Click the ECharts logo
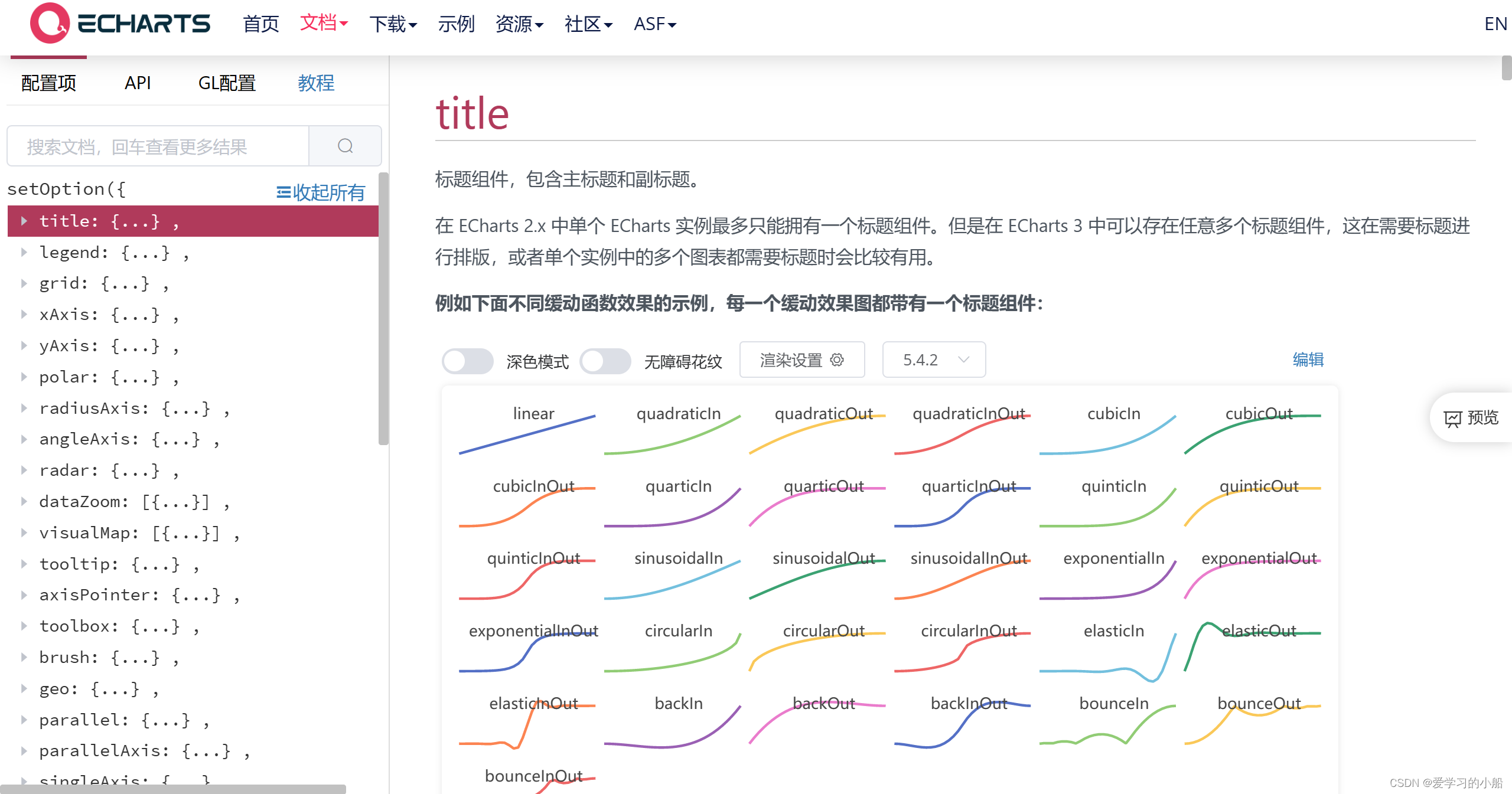Image resolution: width=1512 pixels, height=794 pixels. (x=120, y=23)
